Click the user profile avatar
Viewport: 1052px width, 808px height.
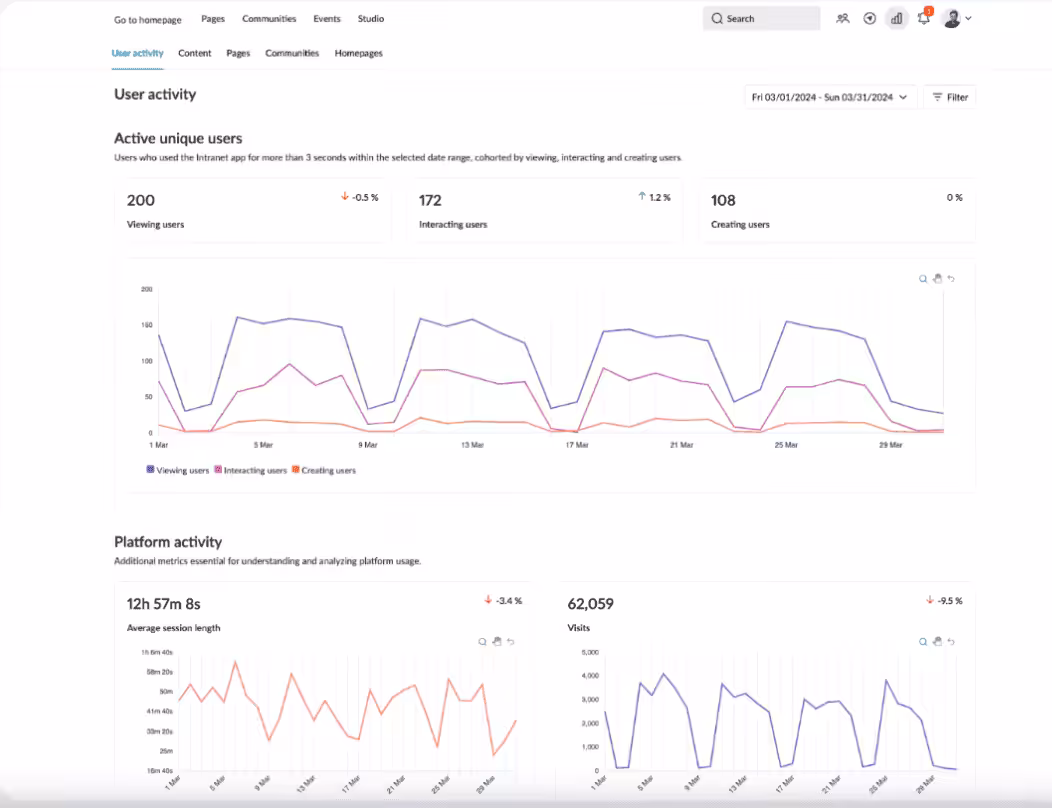[x=952, y=19]
